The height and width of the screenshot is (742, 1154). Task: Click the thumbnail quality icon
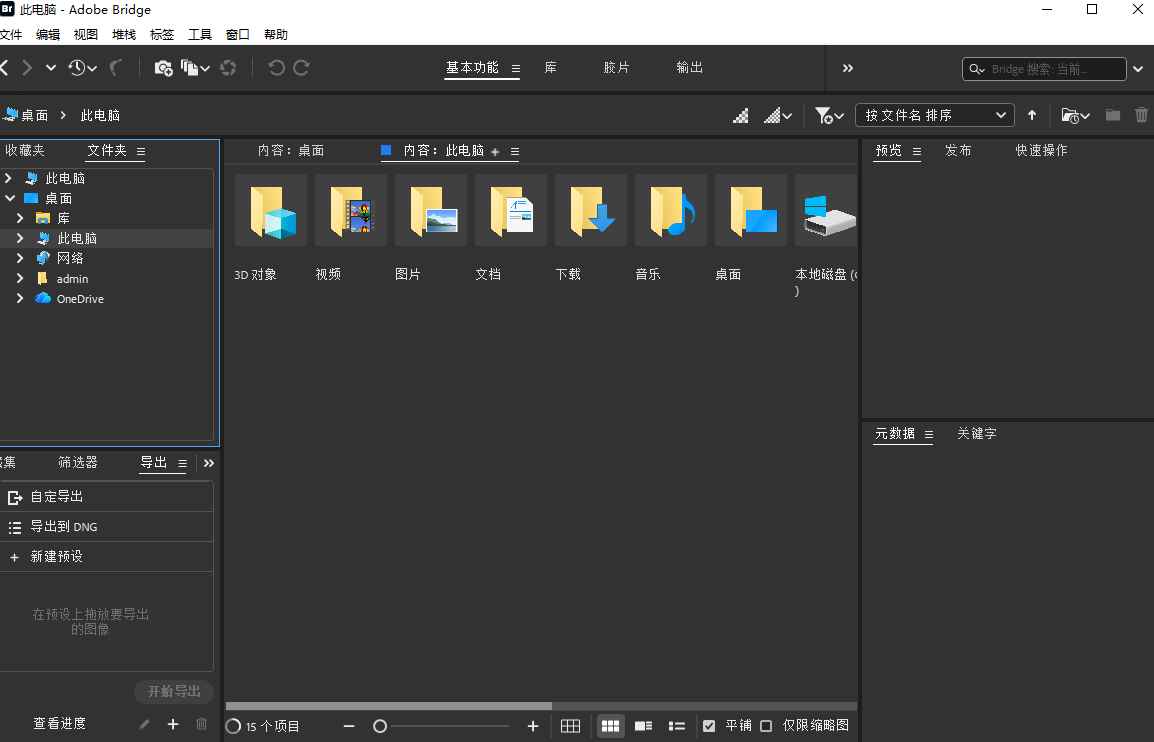click(741, 116)
